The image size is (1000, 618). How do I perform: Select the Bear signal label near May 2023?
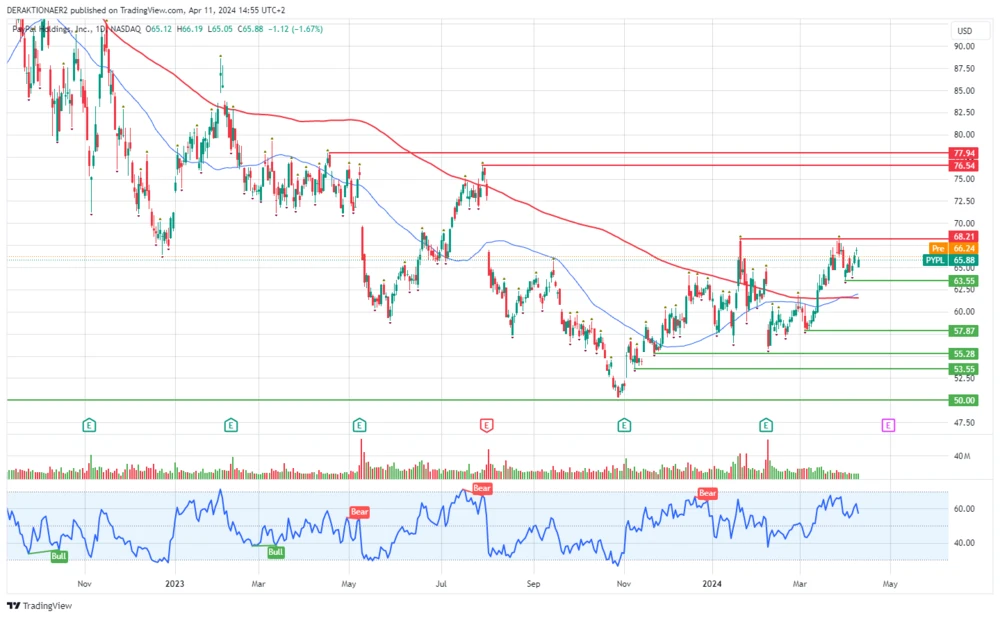[x=360, y=512]
